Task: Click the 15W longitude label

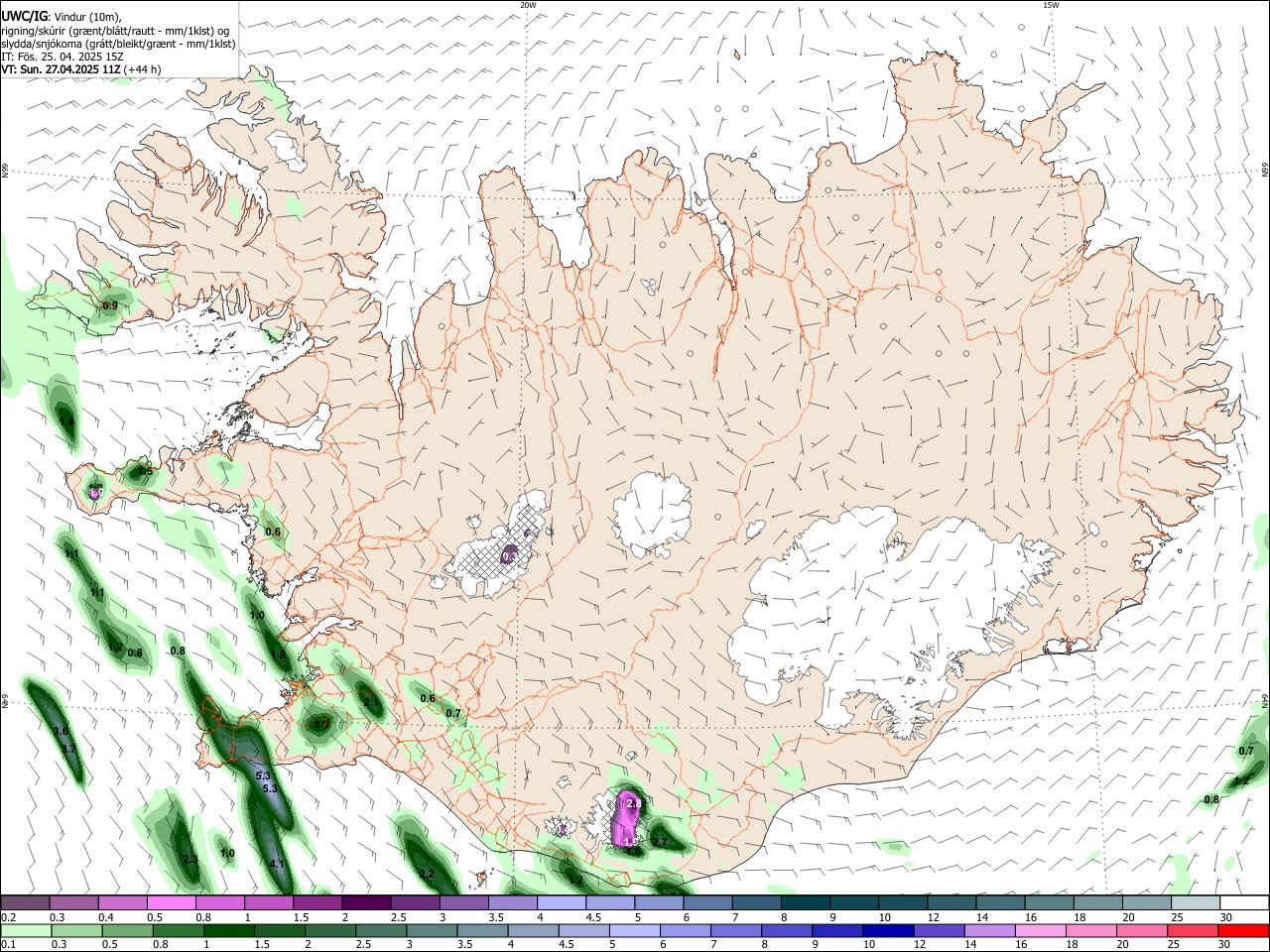Action: coord(1051,5)
